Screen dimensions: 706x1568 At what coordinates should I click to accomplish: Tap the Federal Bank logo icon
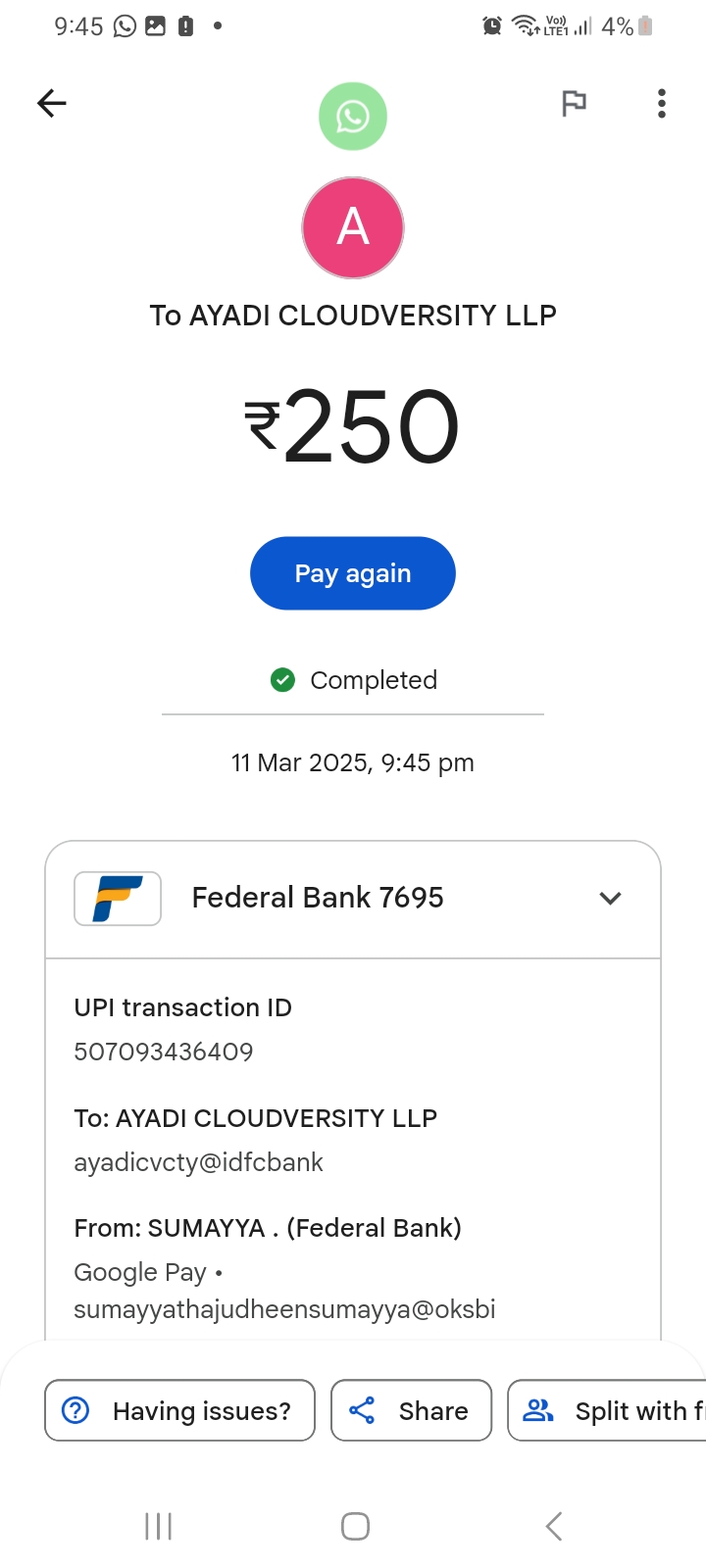pos(118,898)
